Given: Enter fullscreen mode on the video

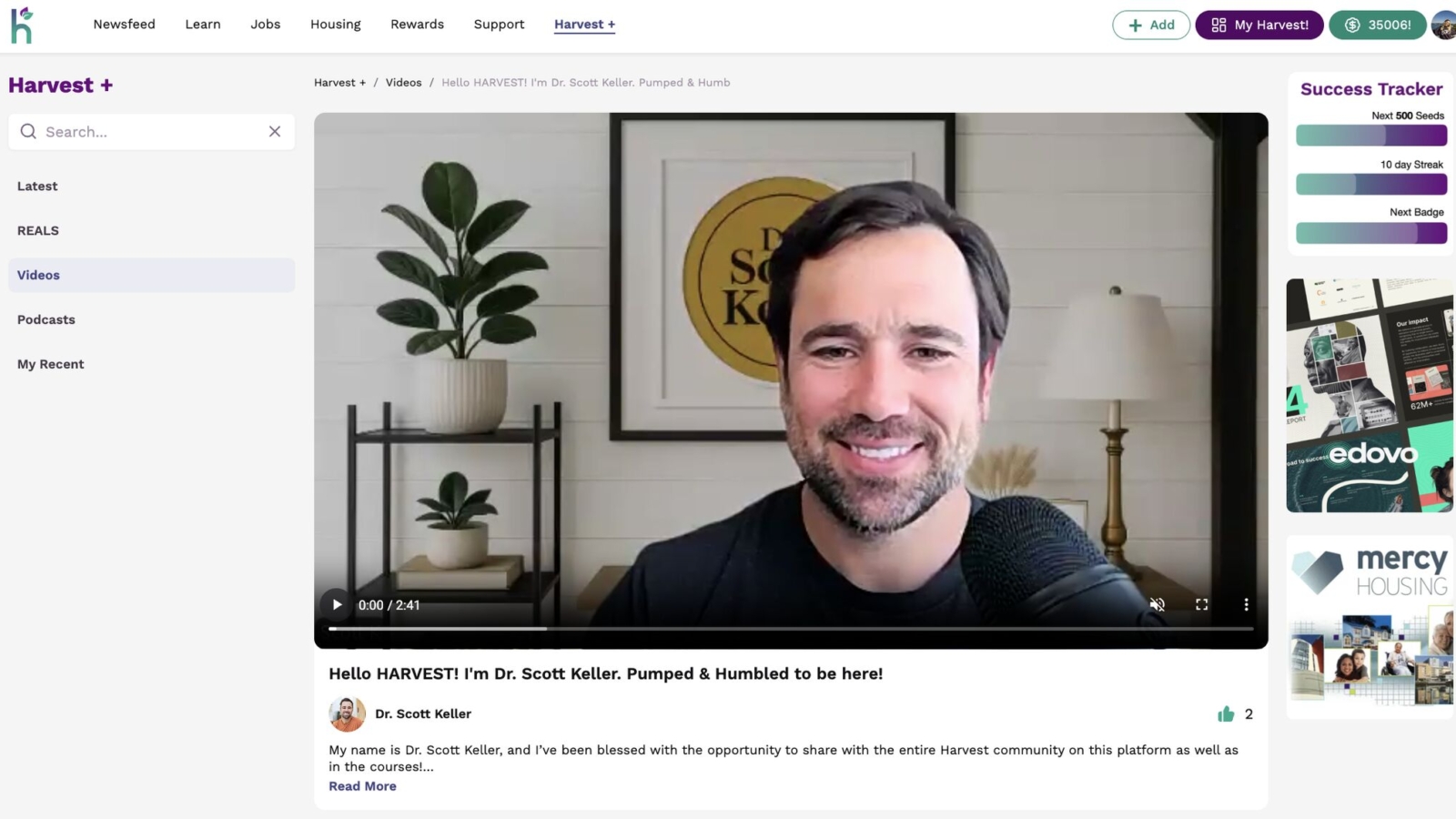Looking at the screenshot, I should 1201,605.
